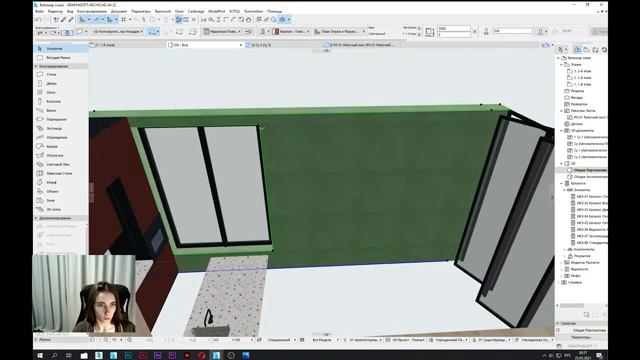Open Windows Start menu
The image size is (640, 360).
(40, 356)
